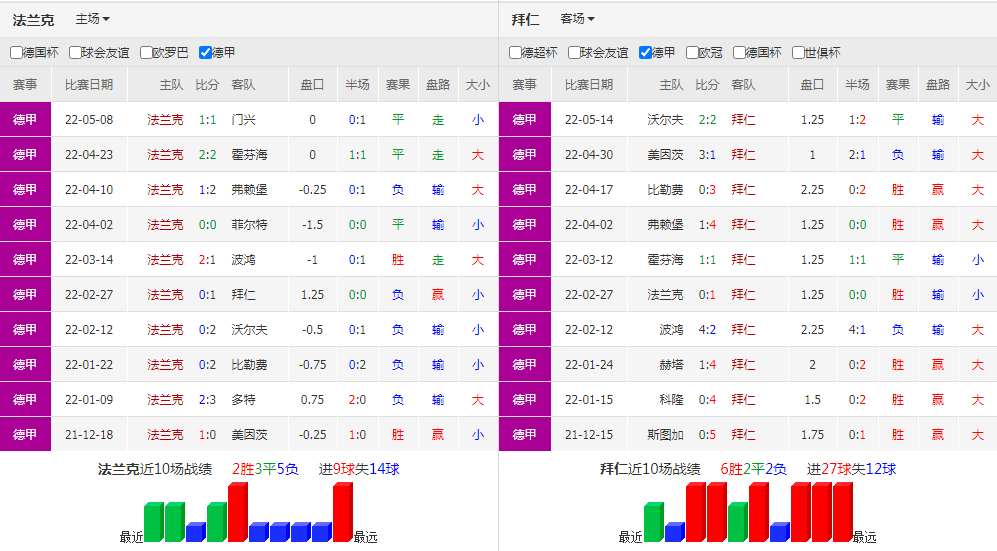Enable the 欧冠 checkbox
The image size is (997, 551).
692,53
